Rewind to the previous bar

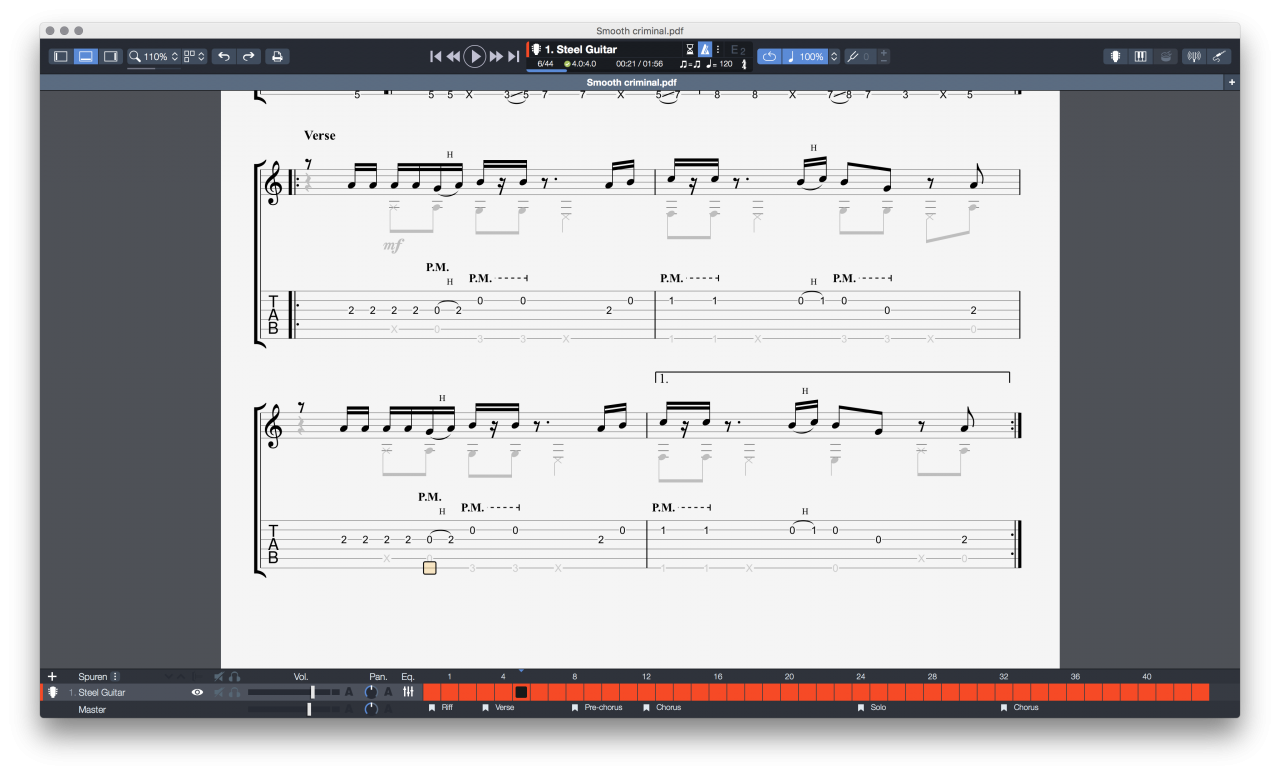[453, 57]
